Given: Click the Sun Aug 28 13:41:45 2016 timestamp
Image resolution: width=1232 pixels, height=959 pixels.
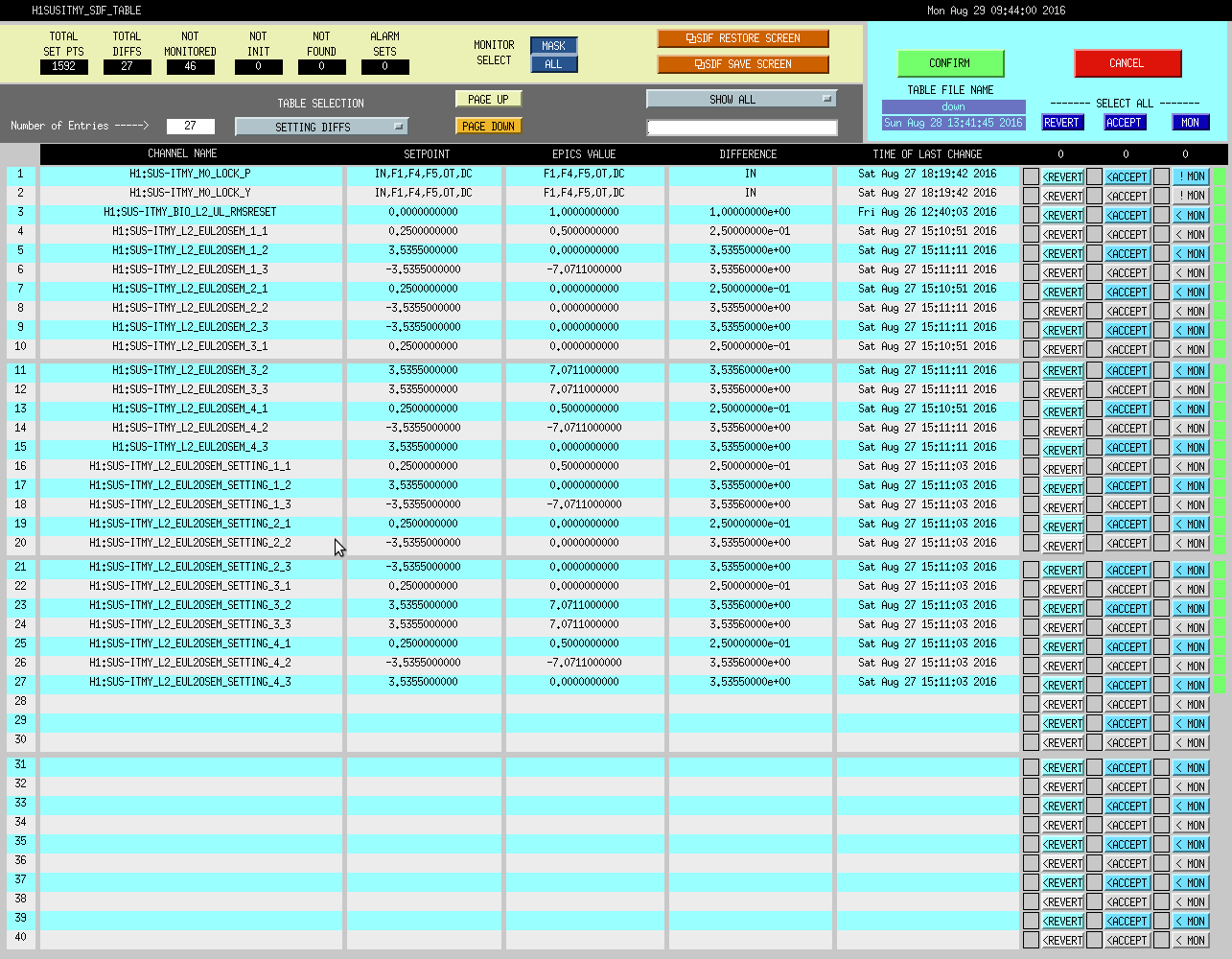Looking at the screenshot, I should click(953, 123).
